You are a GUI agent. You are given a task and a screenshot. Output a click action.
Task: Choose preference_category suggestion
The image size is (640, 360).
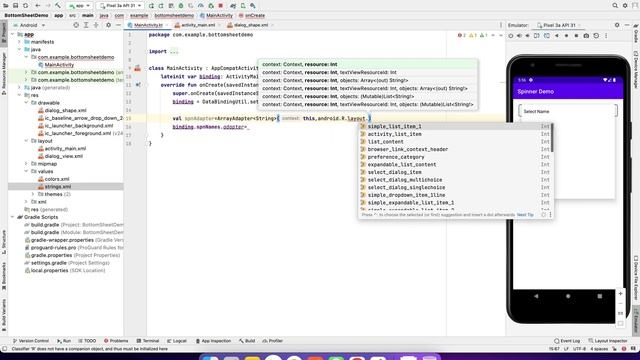pyautogui.click(x=455, y=157)
